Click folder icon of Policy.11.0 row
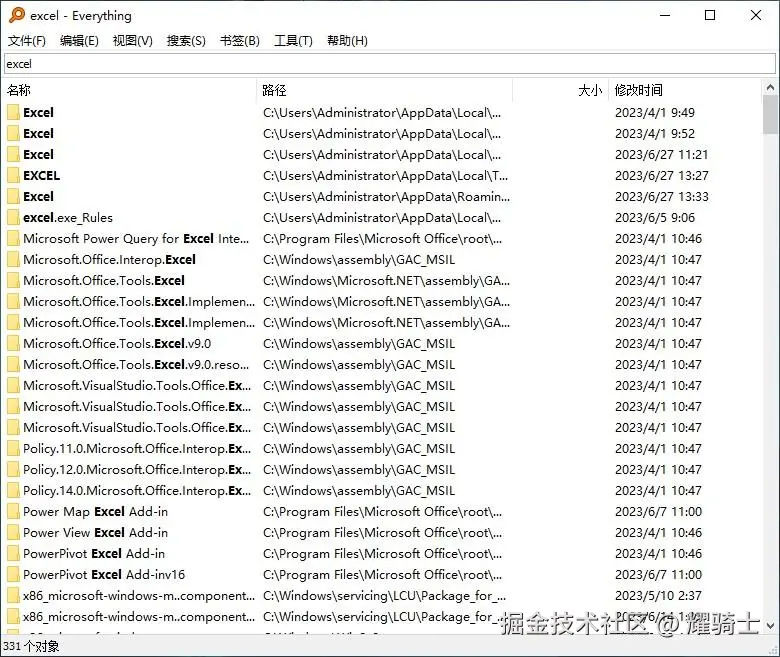 pos(13,449)
